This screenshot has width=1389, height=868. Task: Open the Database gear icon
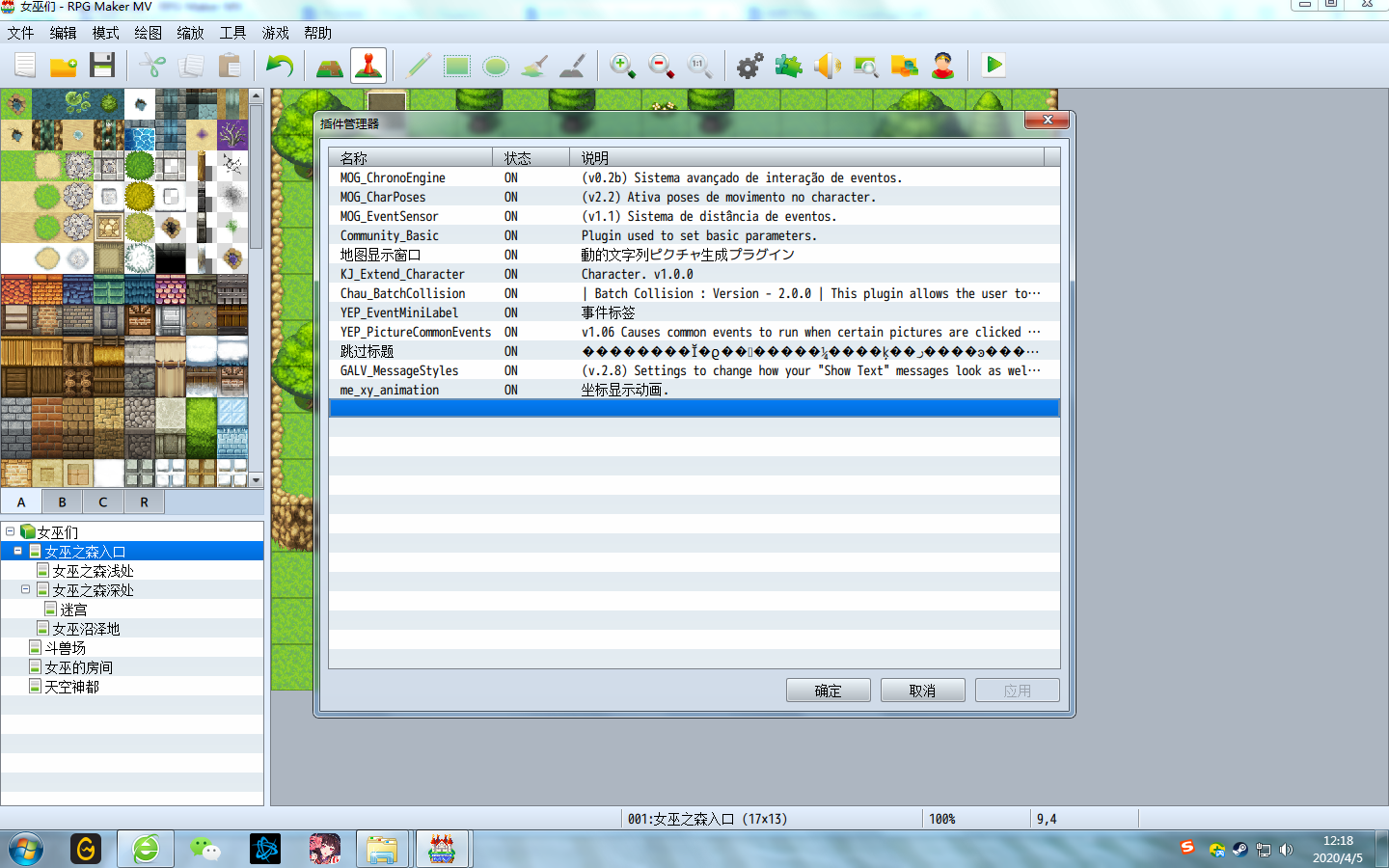pos(750,66)
